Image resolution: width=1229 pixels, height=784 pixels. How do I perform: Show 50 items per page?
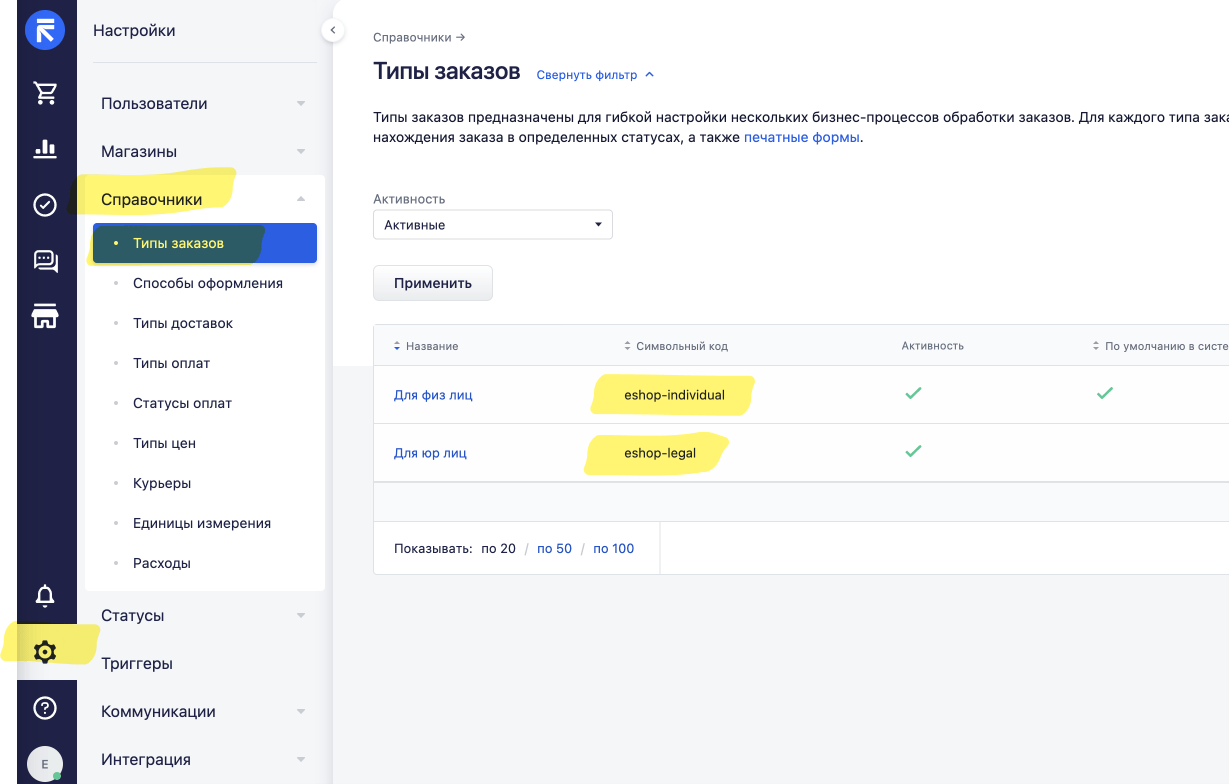(554, 548)
